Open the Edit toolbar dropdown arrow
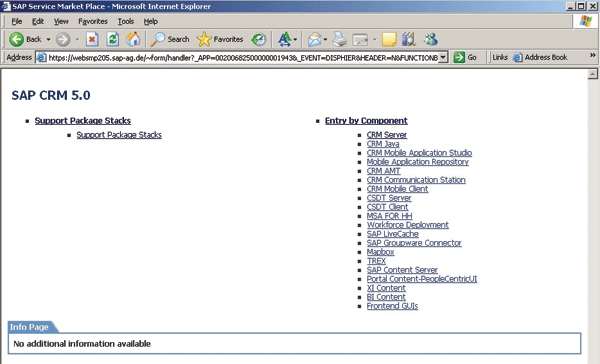Image resolution: width=600 pixels, height=364 pixels. pos(375,39)
